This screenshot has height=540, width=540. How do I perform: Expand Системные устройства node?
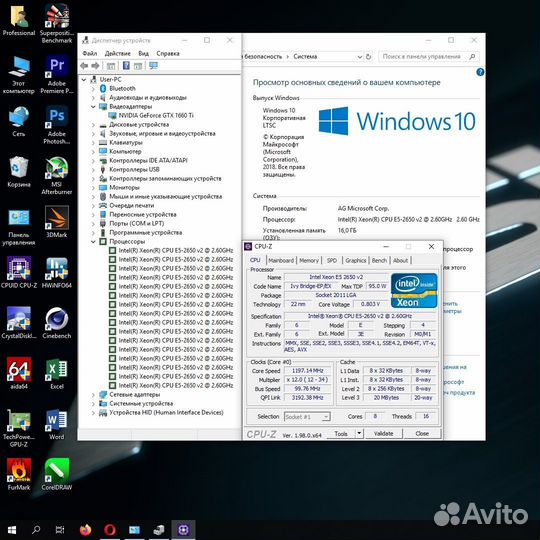[x=93, y=404]
